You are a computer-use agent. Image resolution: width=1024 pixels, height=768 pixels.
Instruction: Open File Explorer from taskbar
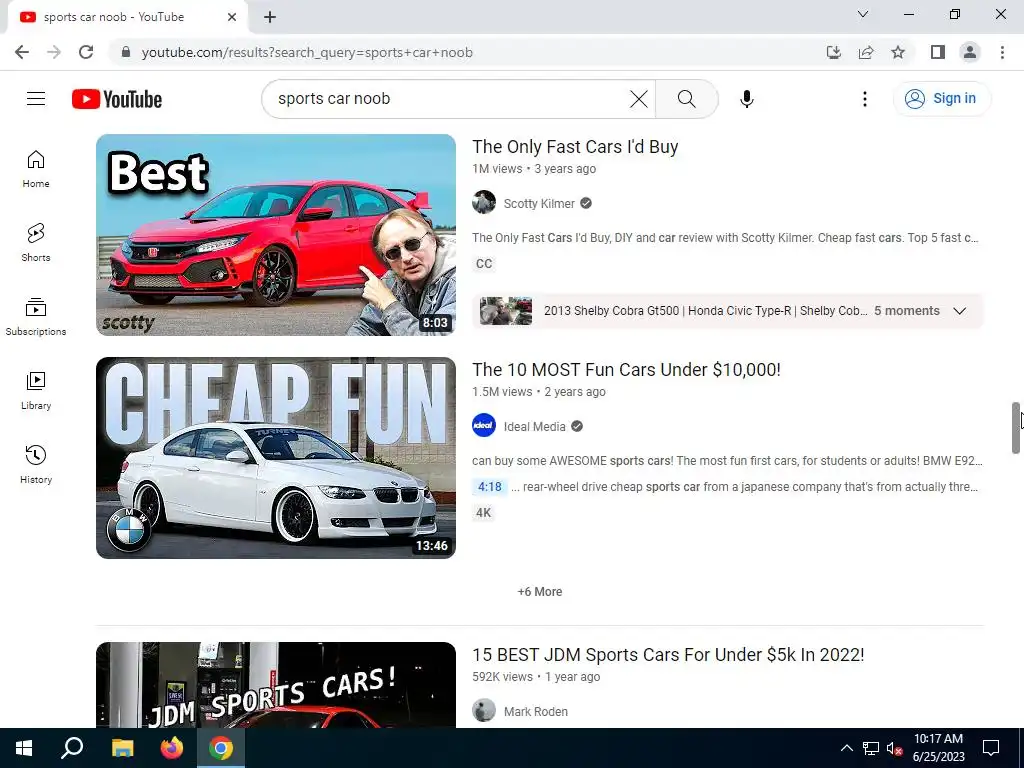coord(122,748)
